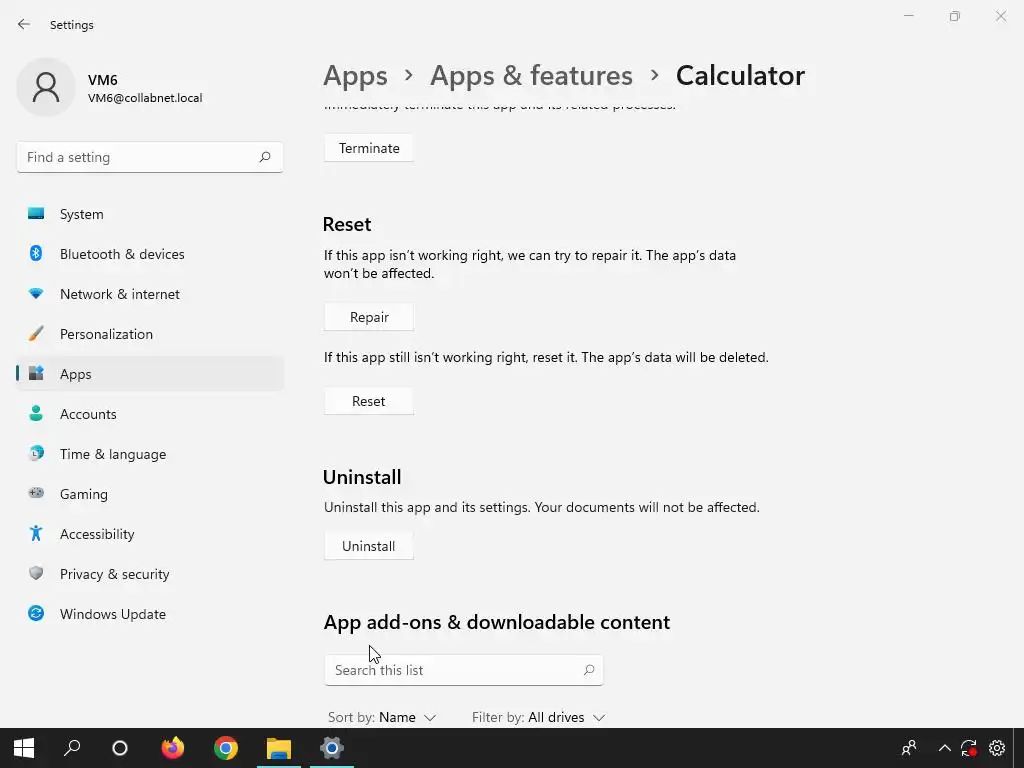Select Apps in the sidebar
This screenshot has width=1024, height=768.
tap(150, 374)
